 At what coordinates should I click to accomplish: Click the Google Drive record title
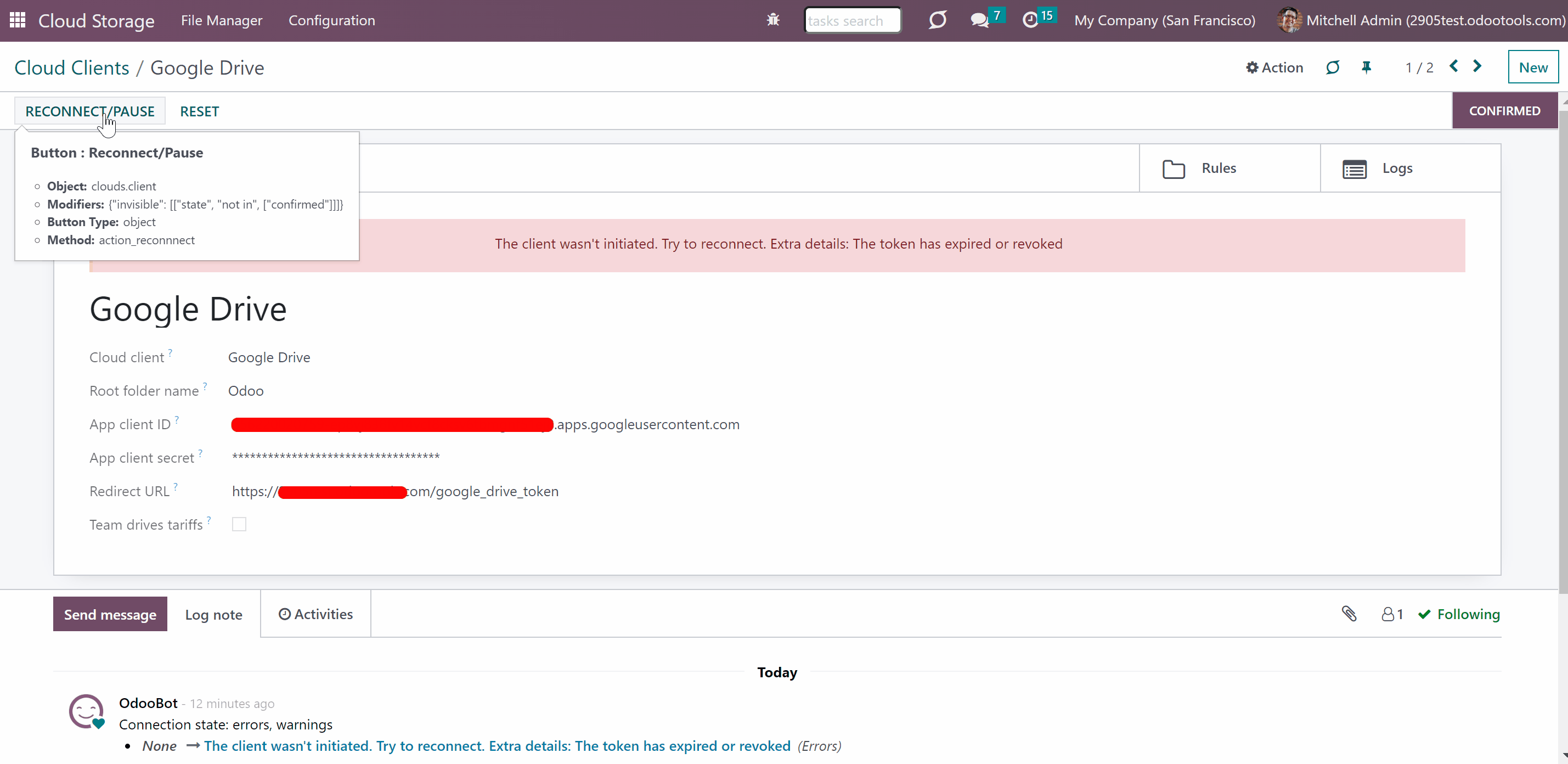coord(188,308)
